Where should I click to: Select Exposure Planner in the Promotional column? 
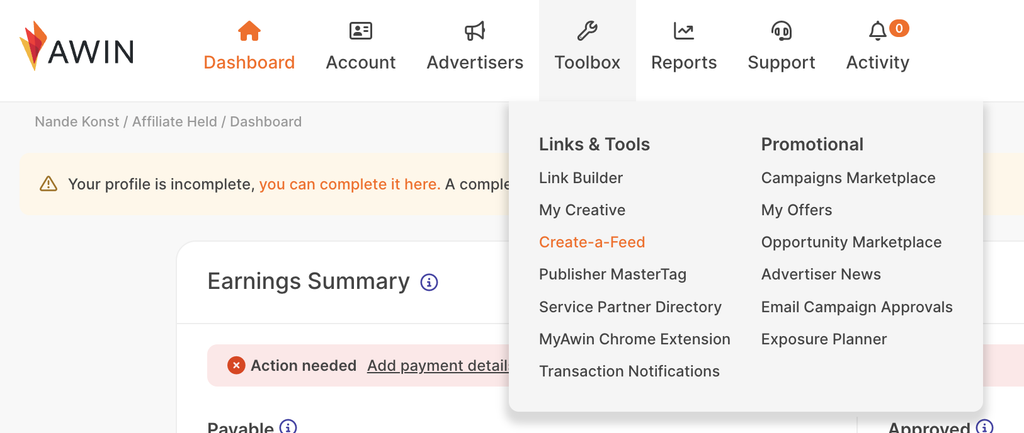point(824,339)
